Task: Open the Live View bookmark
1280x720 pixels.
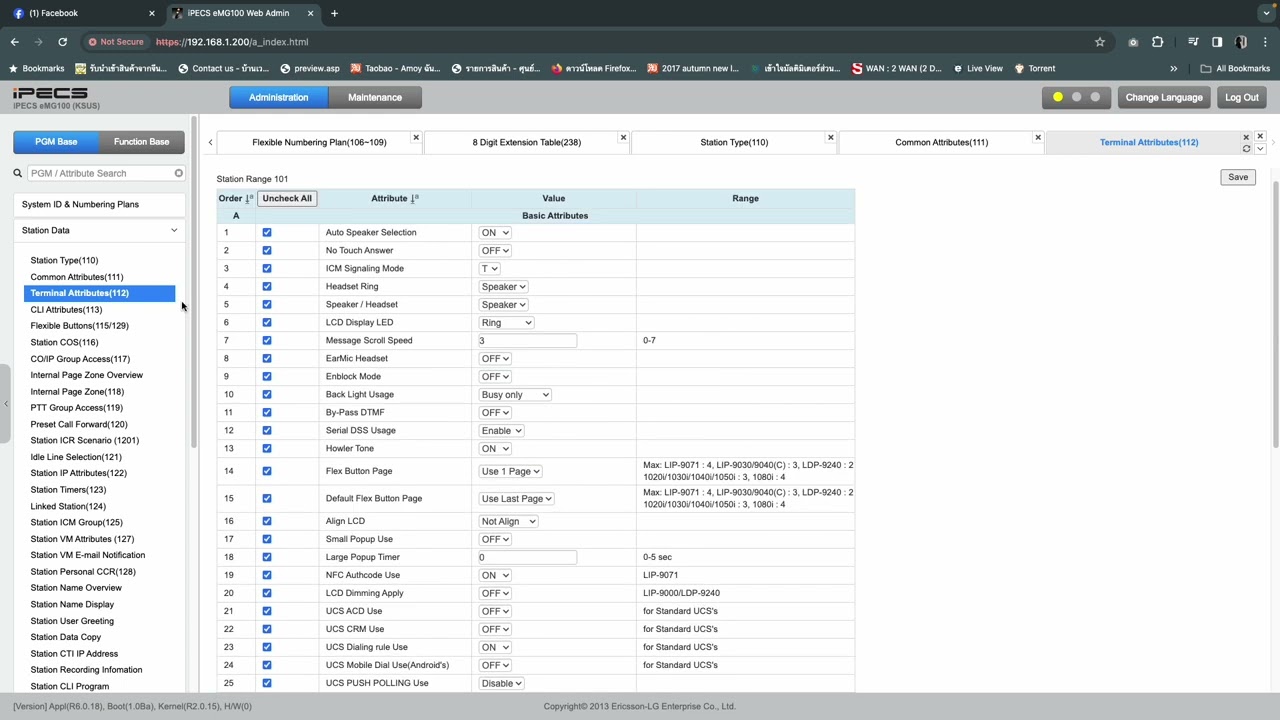Action: [978, 69]
